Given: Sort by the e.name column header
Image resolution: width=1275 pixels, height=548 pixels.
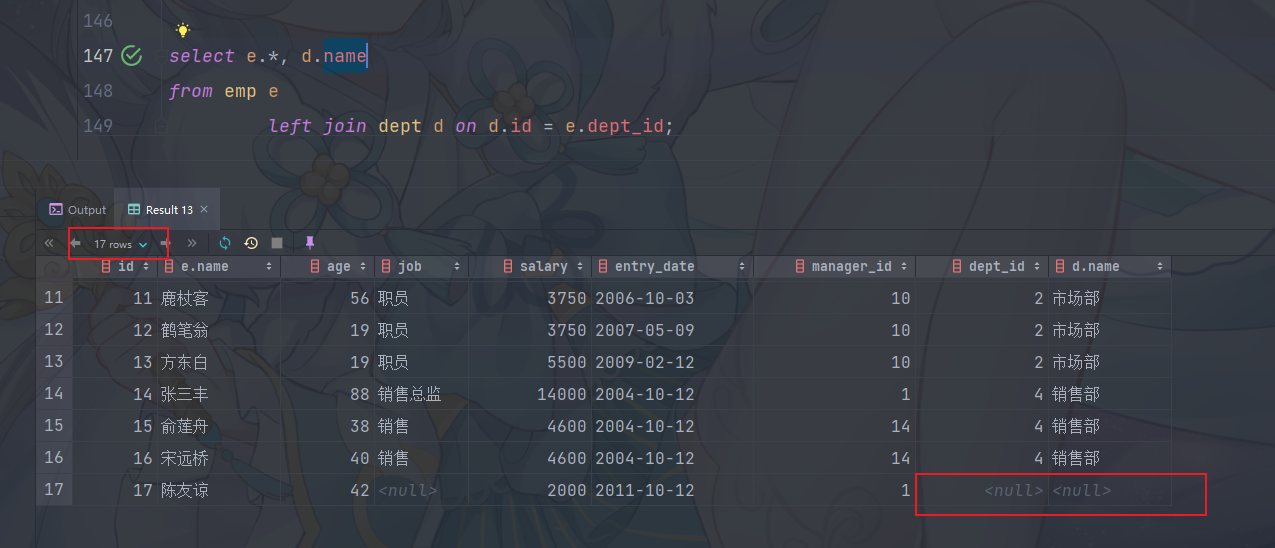Looking at the screenshot, I should (219, 266).
